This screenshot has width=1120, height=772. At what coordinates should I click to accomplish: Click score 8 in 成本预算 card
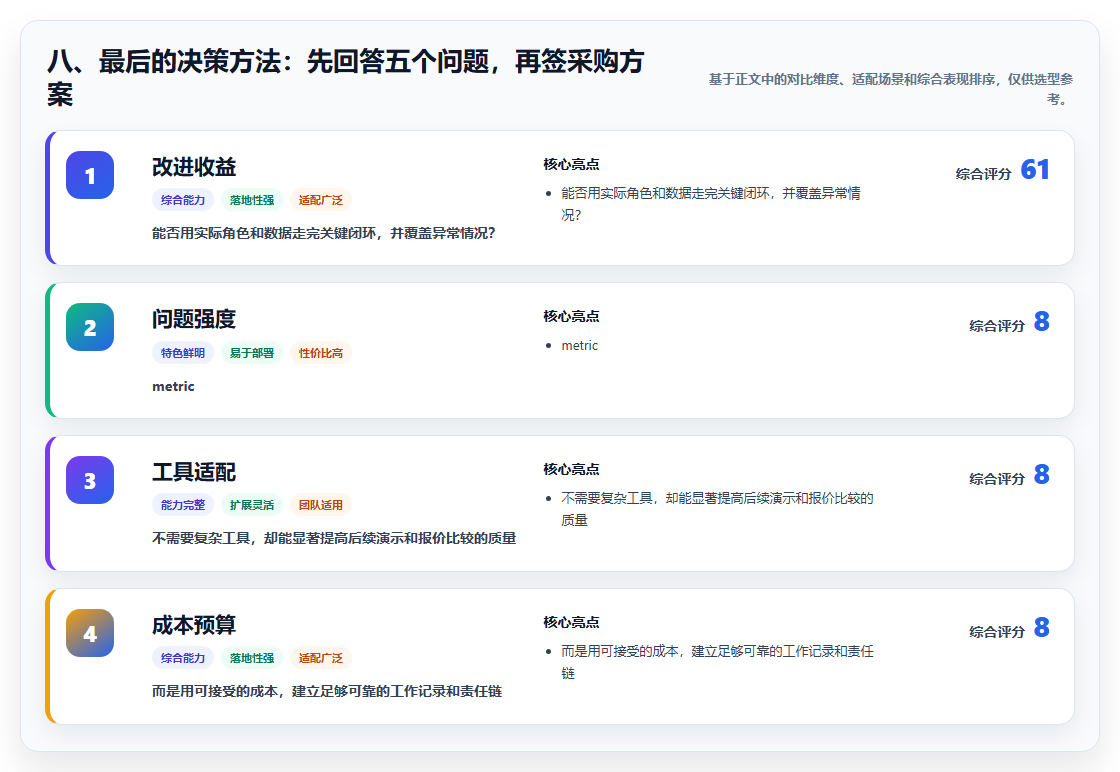click(x=1042, y=627)
